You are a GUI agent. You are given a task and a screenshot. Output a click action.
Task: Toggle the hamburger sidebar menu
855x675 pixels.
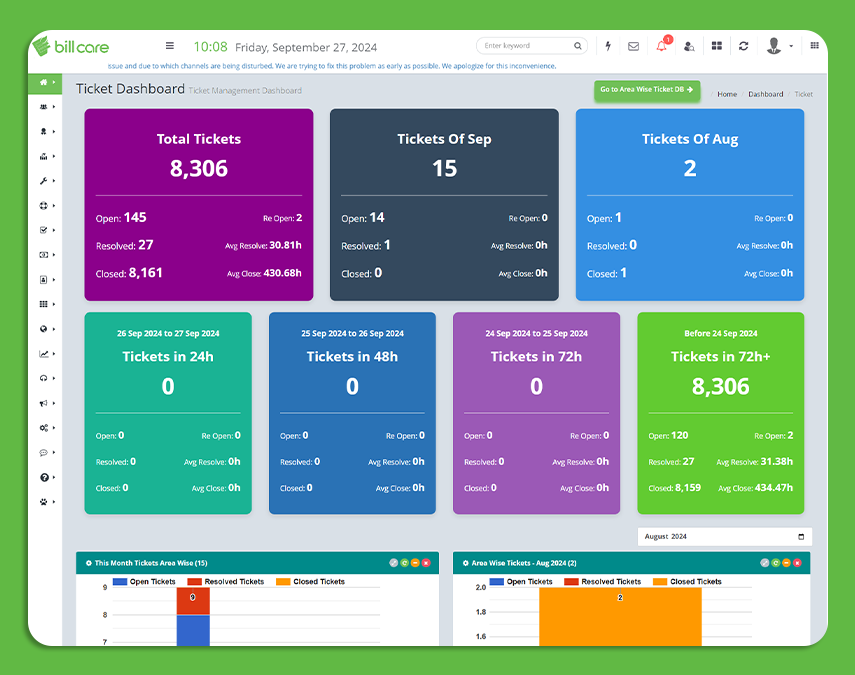(170, 46)
